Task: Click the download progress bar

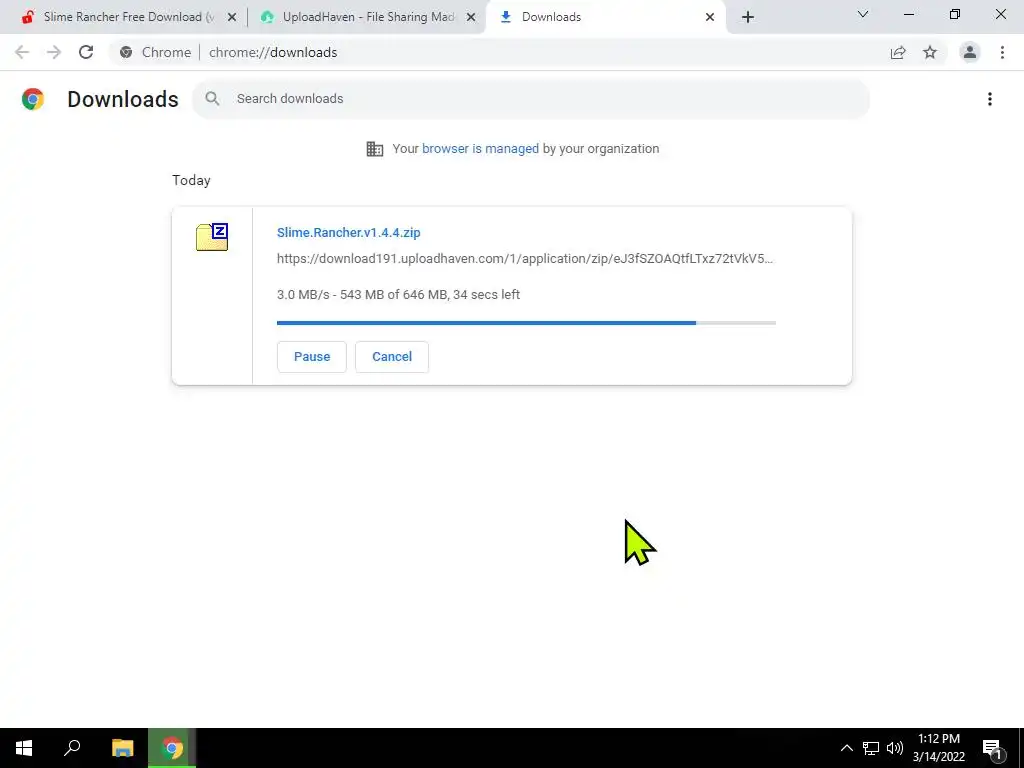Action: [x=526, y=323]
